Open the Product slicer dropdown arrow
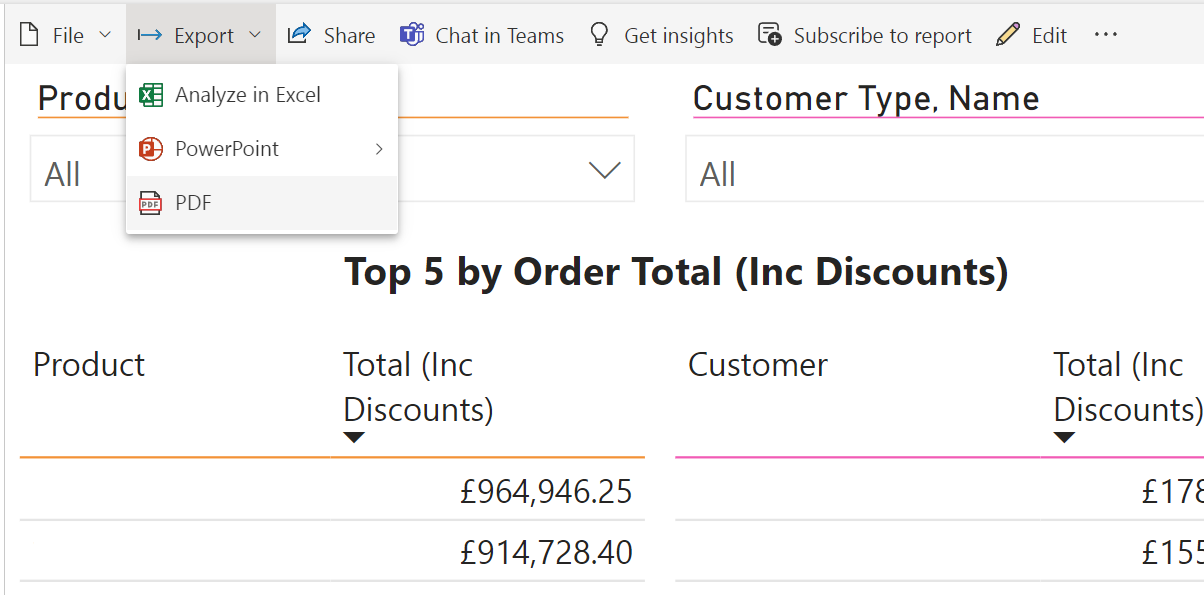This screenshot has height=595, width=1204. click(605, 171)
